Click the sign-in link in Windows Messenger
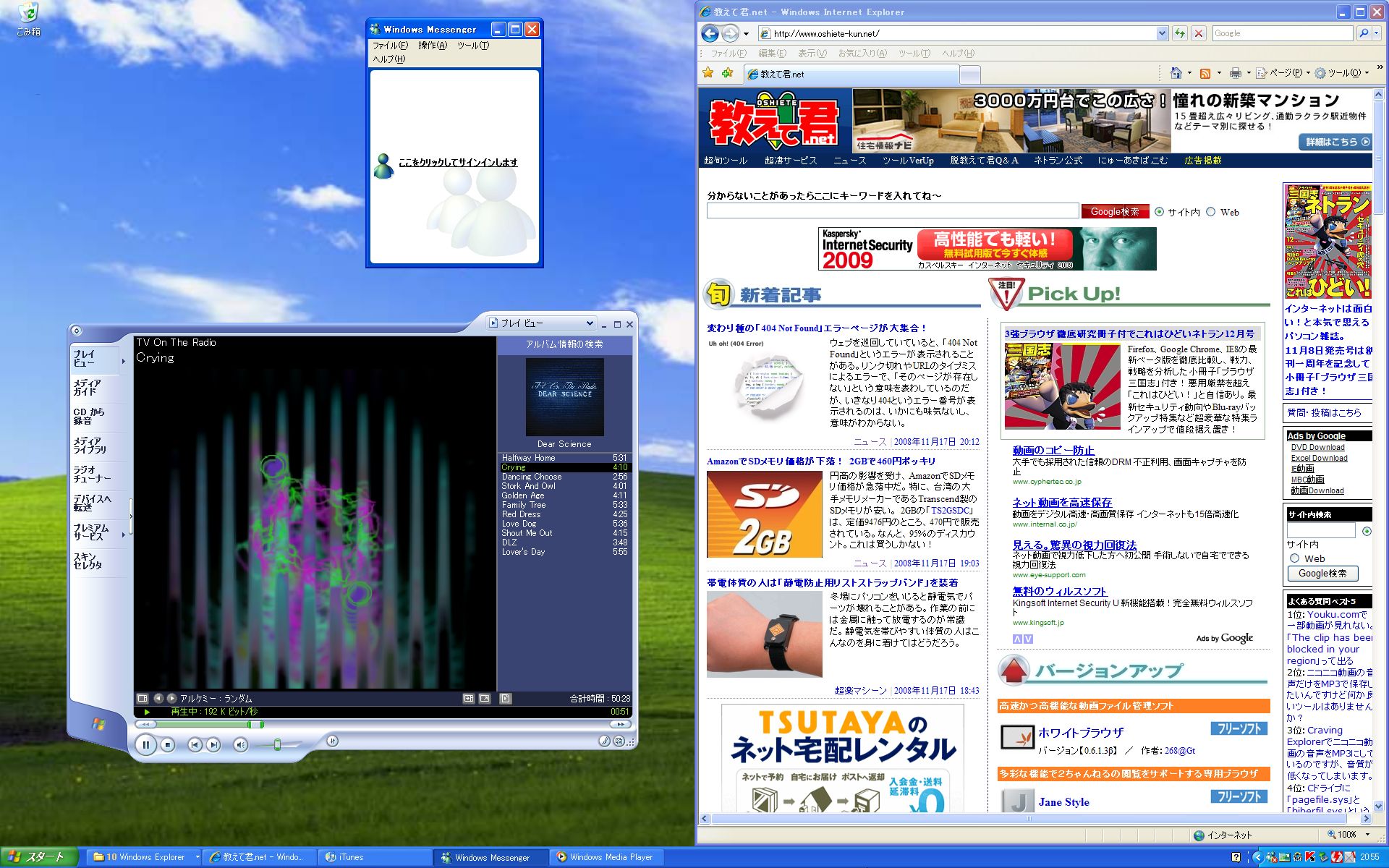The width and height of the screenshot is (1389, 868). coord(458,162)
